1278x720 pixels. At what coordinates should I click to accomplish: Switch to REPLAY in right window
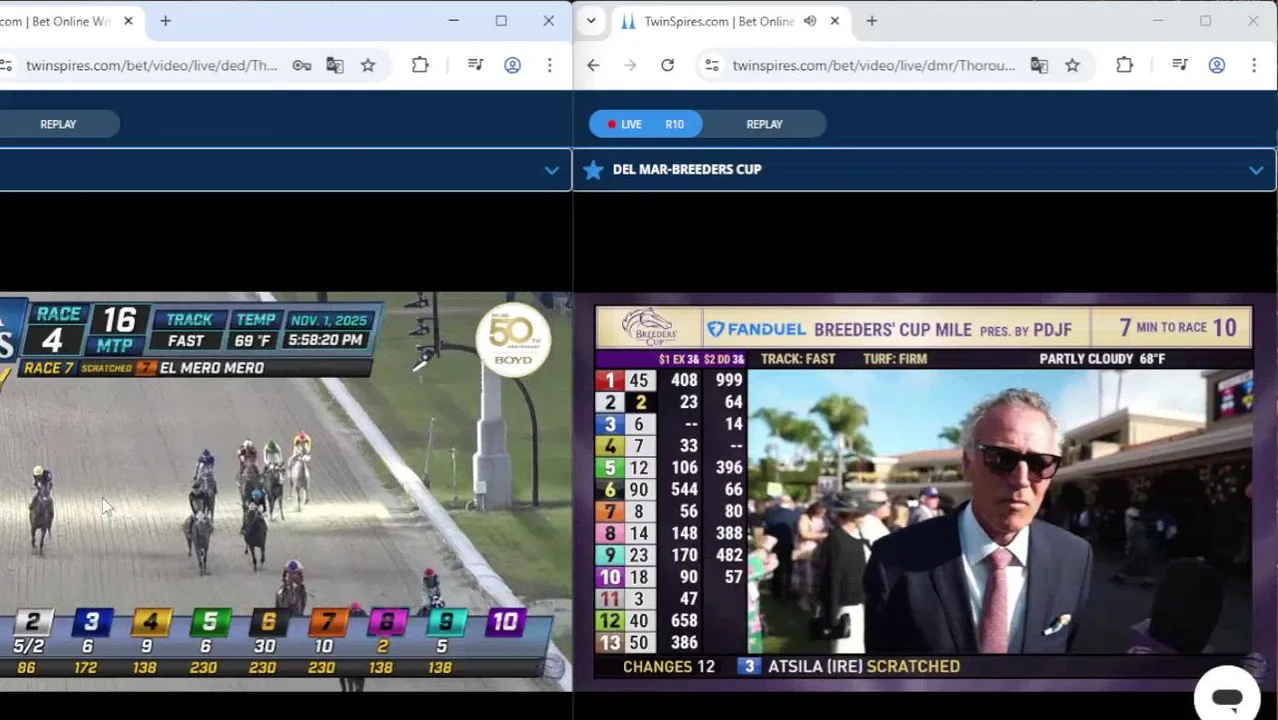click(x=764, y=124)
